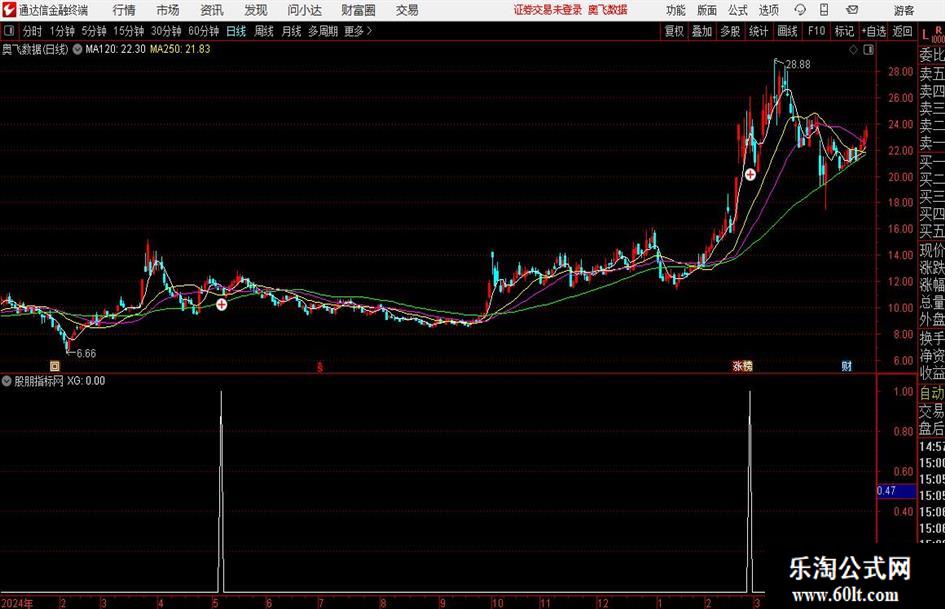Viewport: 945px width, 609px height.
Task: Open the 多周期 multi-period view
Action: pos(323,31)
